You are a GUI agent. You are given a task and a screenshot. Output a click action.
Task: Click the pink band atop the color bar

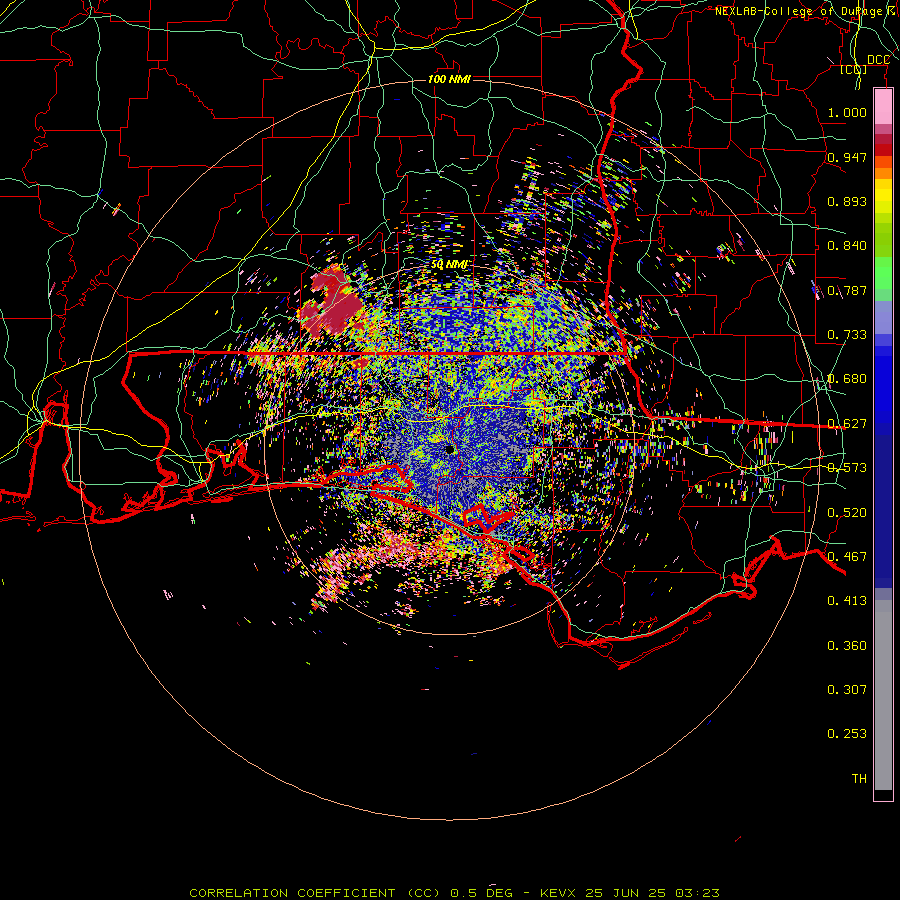pos(883,106)
